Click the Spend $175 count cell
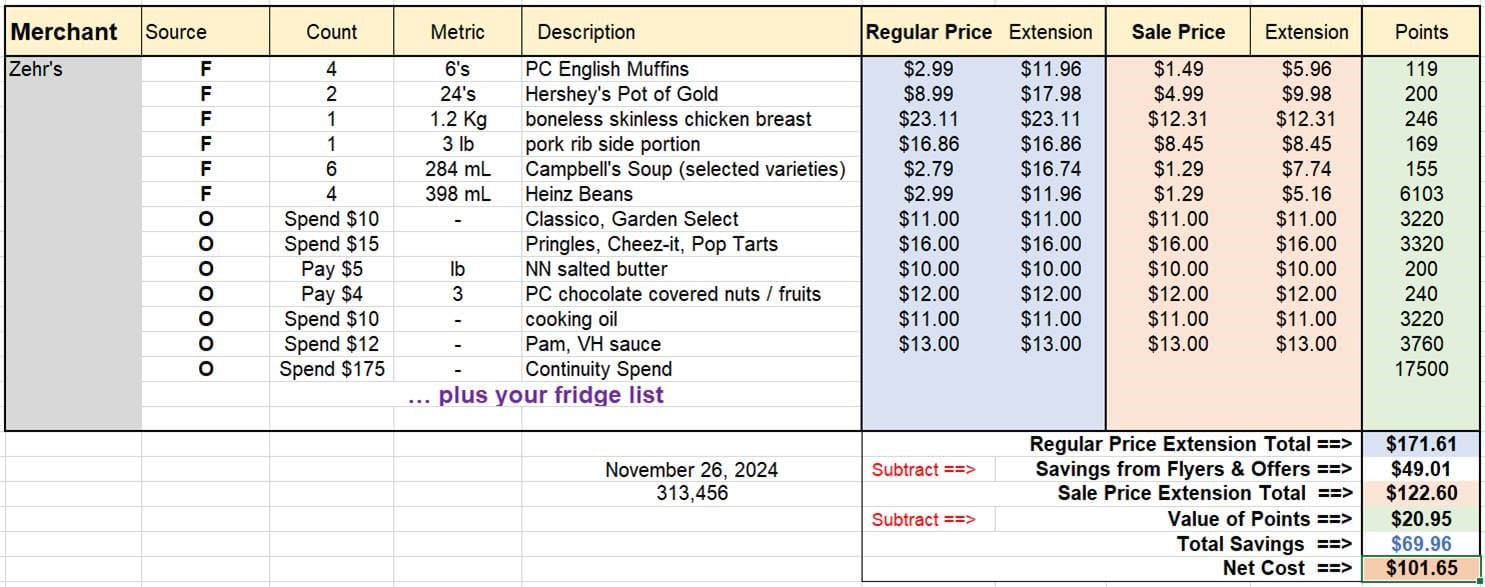This screenshot has width=1485, height=587. click(x=331, y=369)
